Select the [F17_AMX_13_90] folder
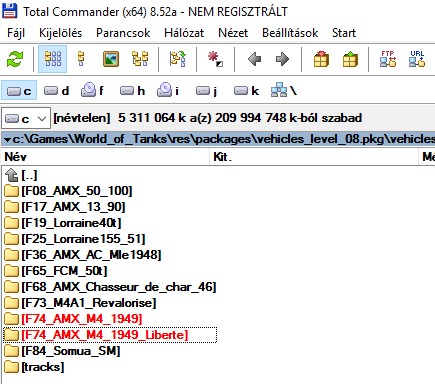The width and height of the screenshot is (435, 384). (73, 207)
